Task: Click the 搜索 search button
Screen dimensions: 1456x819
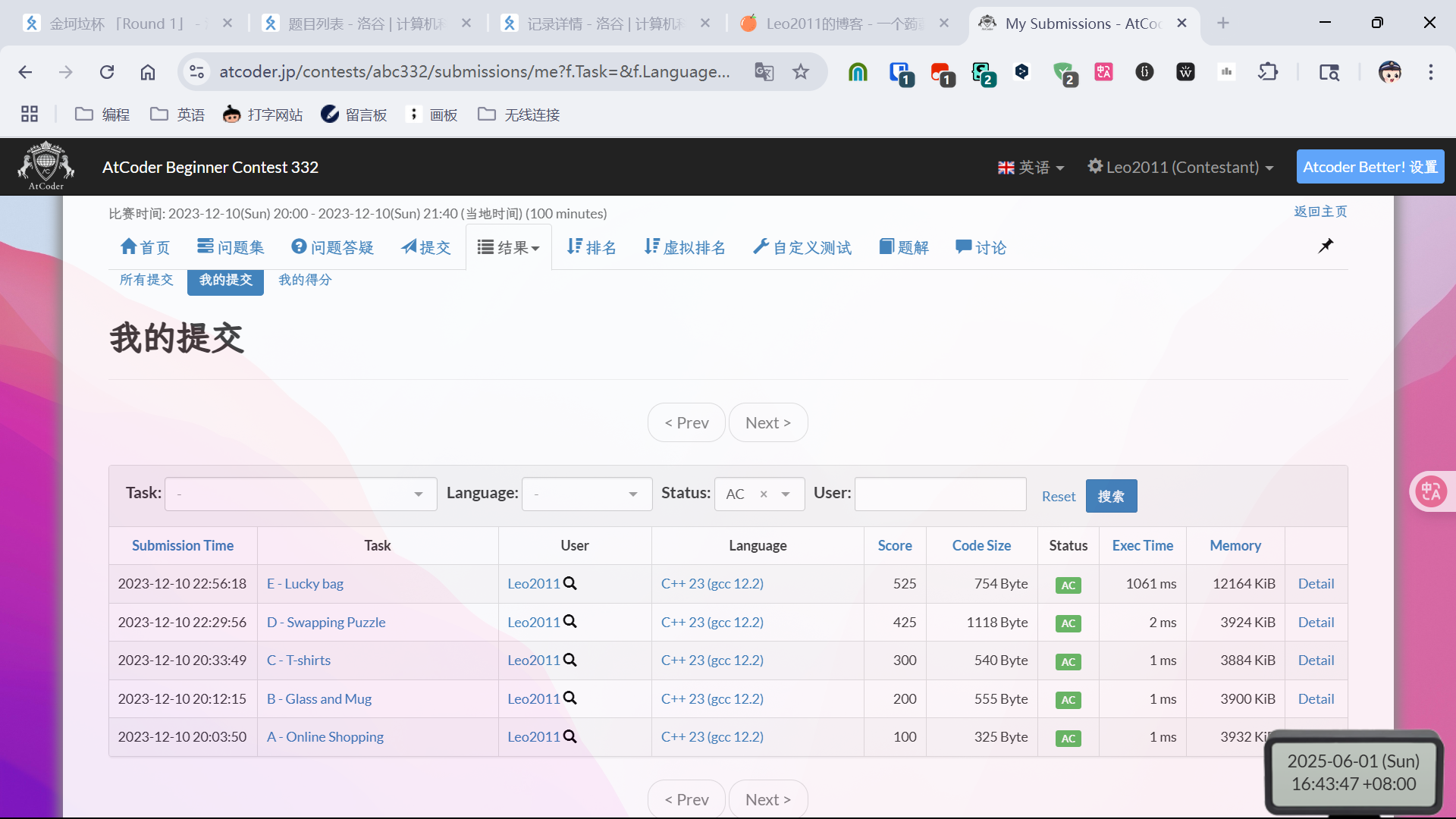Action: coord(1111,496)
